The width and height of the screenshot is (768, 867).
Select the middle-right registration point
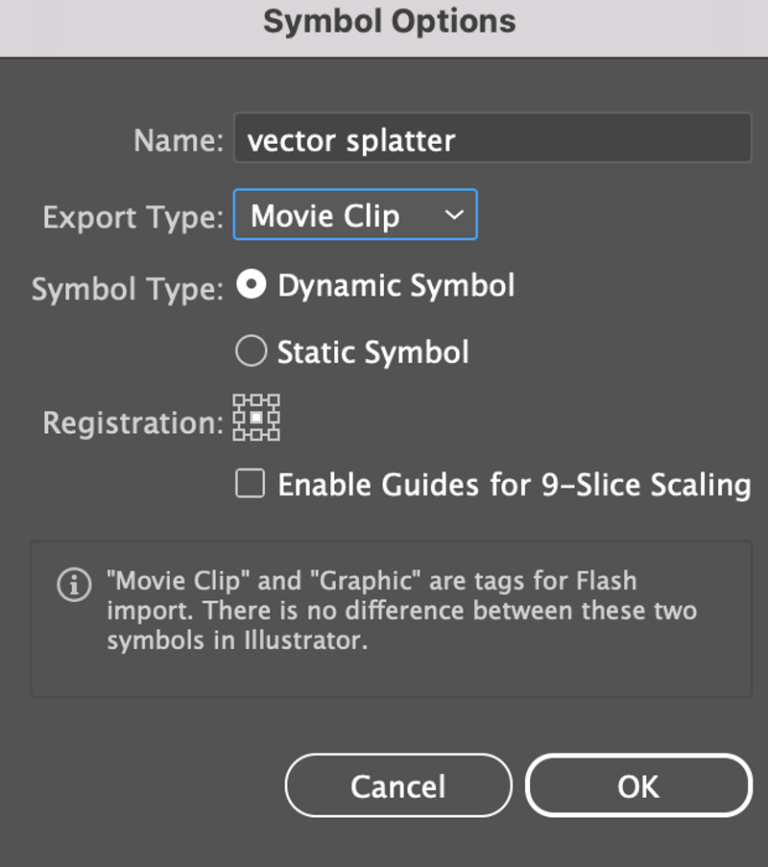[274, 417]
